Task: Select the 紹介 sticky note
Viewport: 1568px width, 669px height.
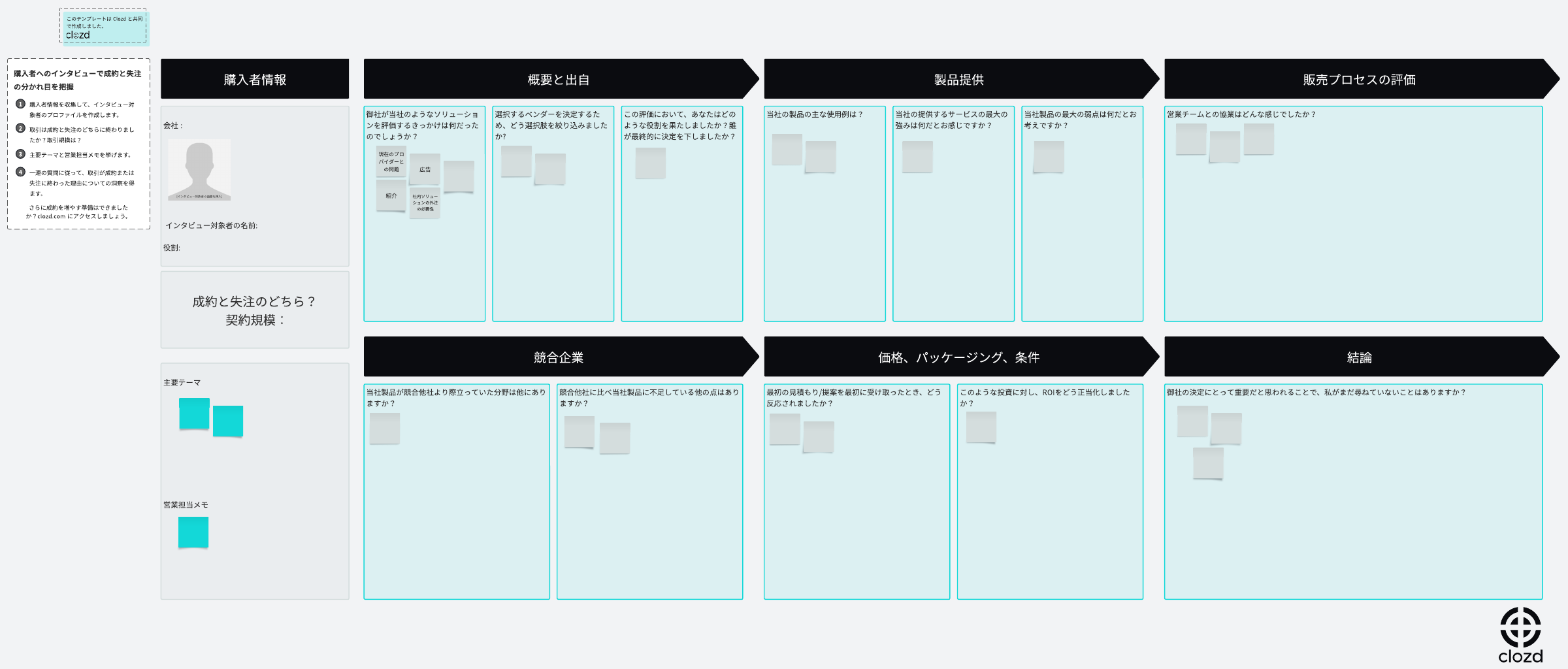Action: click(x=391, y=196)
